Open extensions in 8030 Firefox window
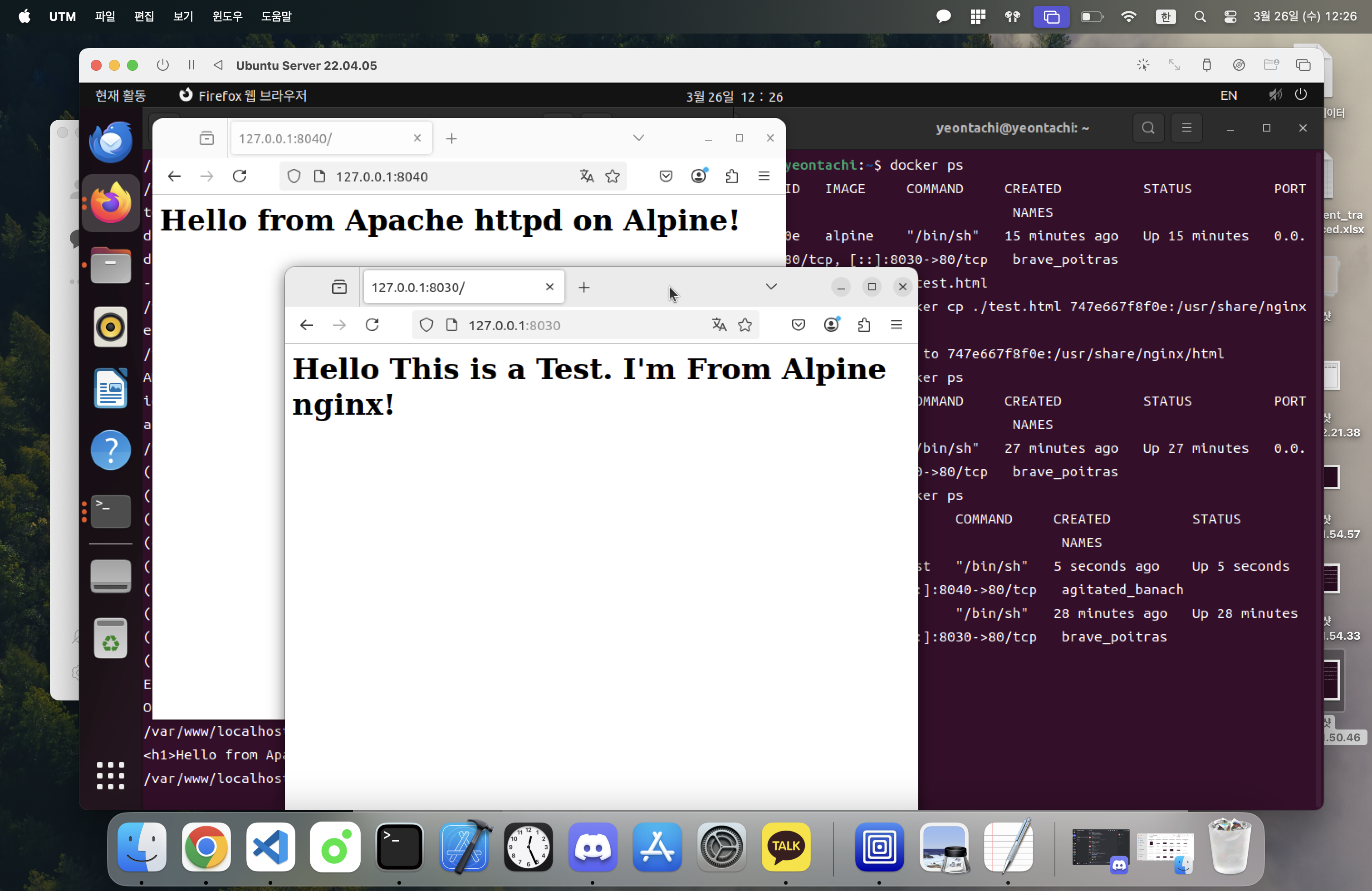 click(863, 325)
